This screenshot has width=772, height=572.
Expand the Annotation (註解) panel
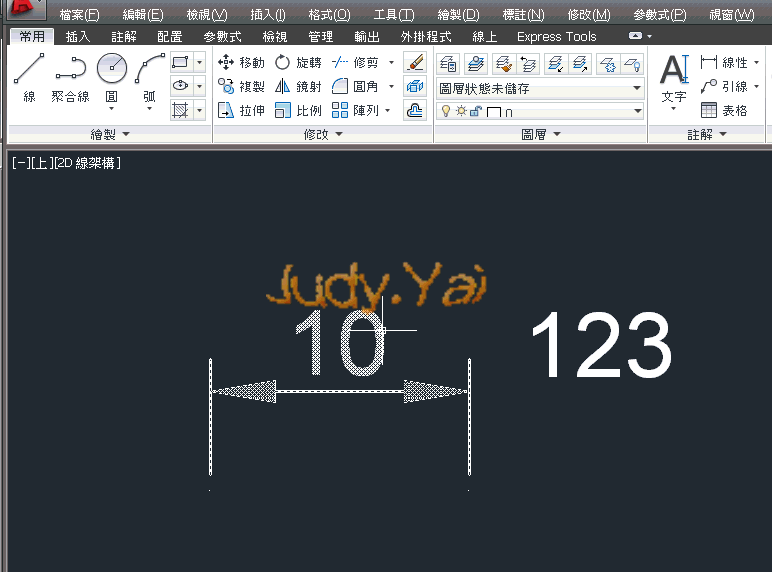[x=707, y=134]
